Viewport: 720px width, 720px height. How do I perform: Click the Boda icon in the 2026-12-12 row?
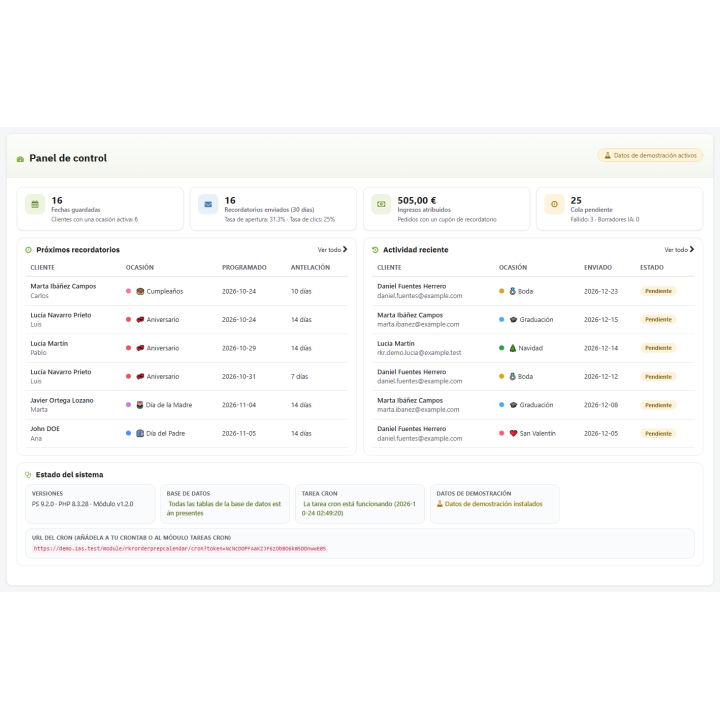pos(512,377)
